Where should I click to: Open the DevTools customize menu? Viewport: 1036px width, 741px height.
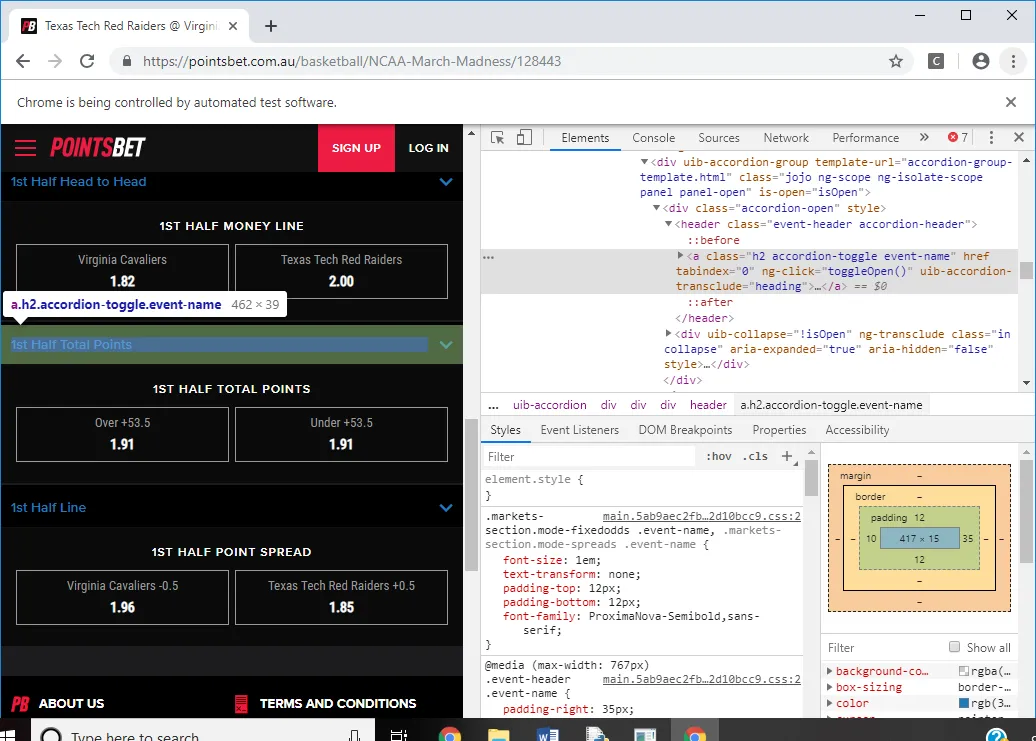point(990,137)
